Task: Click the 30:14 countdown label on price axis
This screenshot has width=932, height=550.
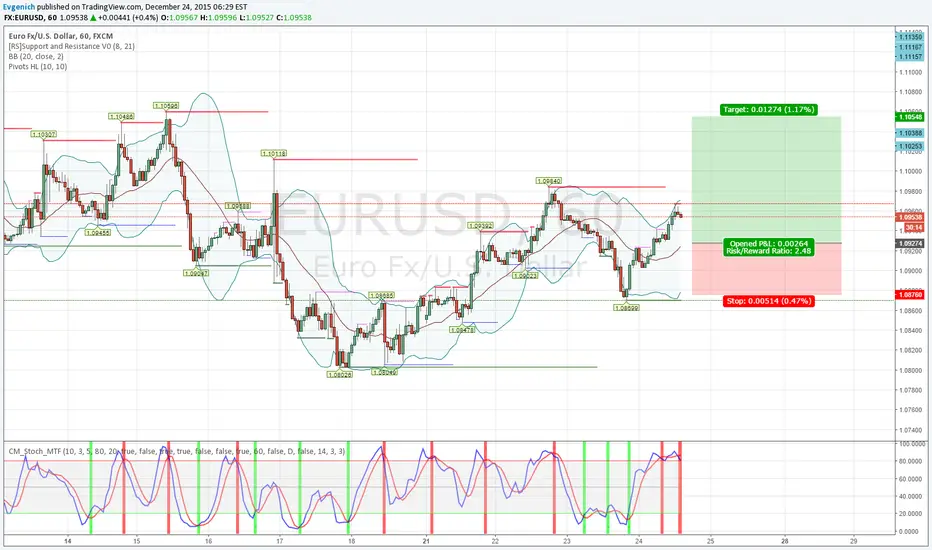Action: [x=914, y=228]
